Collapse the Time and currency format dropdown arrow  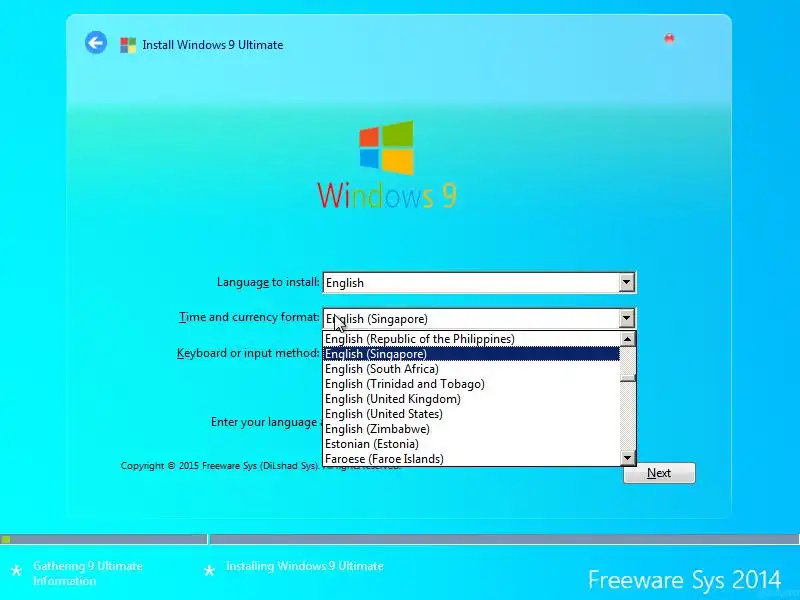point(627,318)
